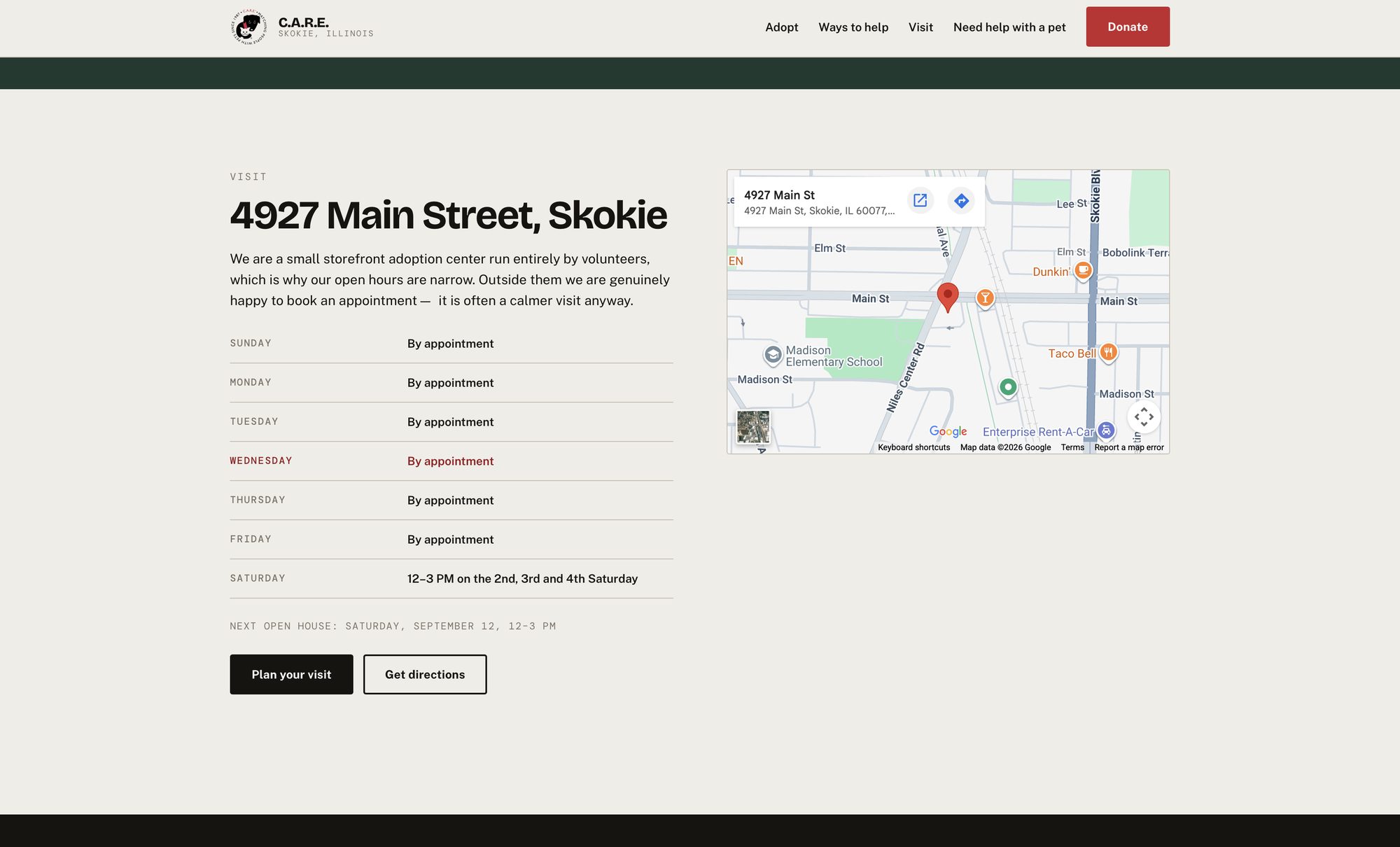Click the 4927 Main Street, Skokie heading

[x=448, y=215]
